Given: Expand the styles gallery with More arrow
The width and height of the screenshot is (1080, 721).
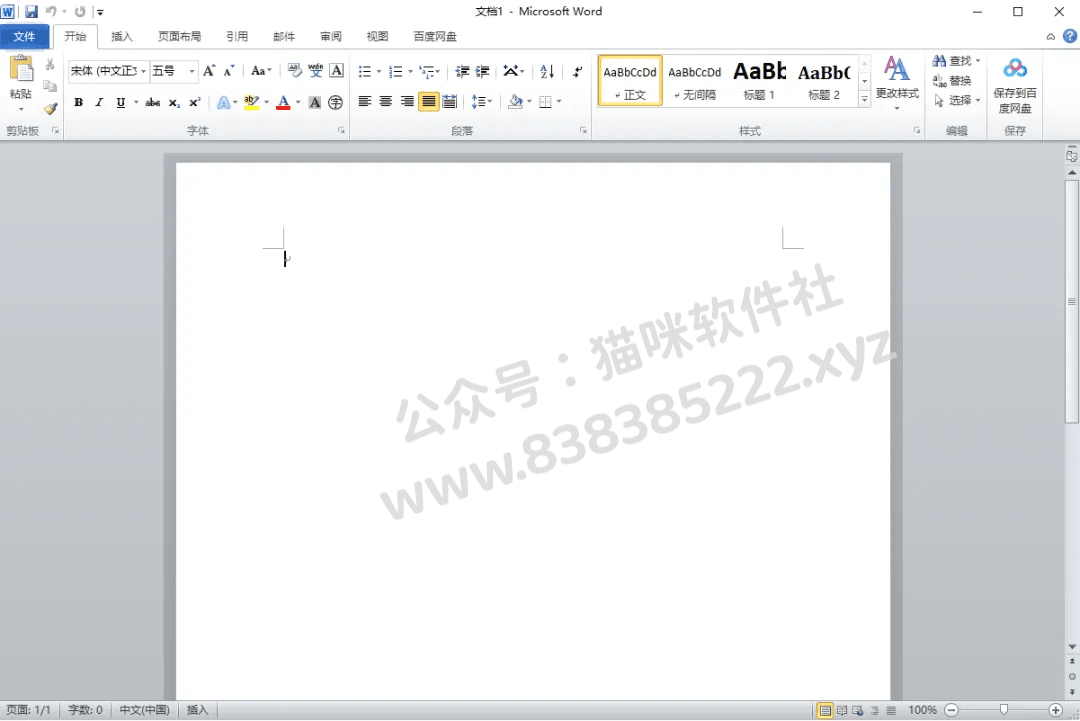Looking at the screenshot, I should [x=864, y=100].
